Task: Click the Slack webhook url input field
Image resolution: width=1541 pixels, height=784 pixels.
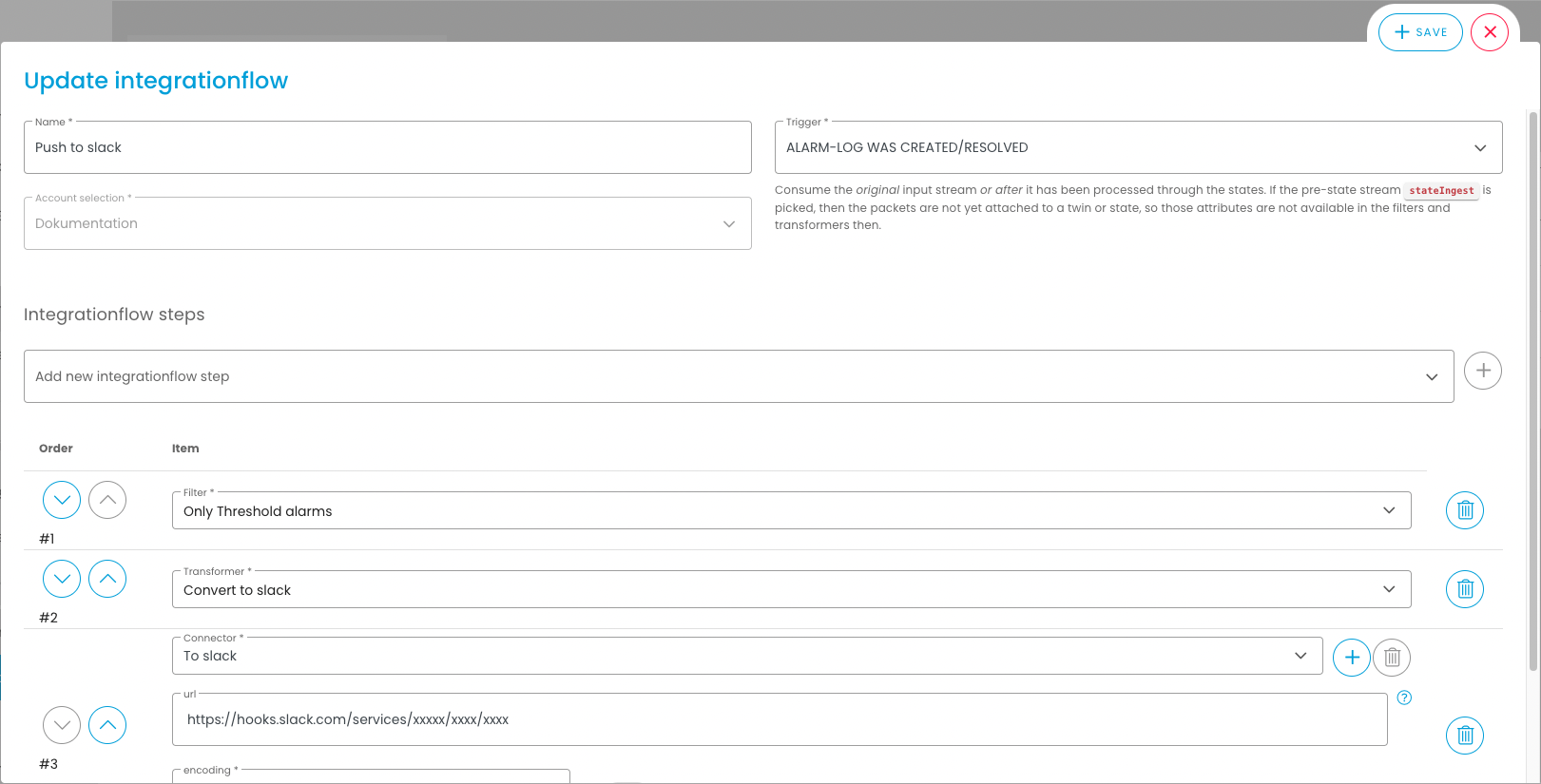Action: (780, 720)
